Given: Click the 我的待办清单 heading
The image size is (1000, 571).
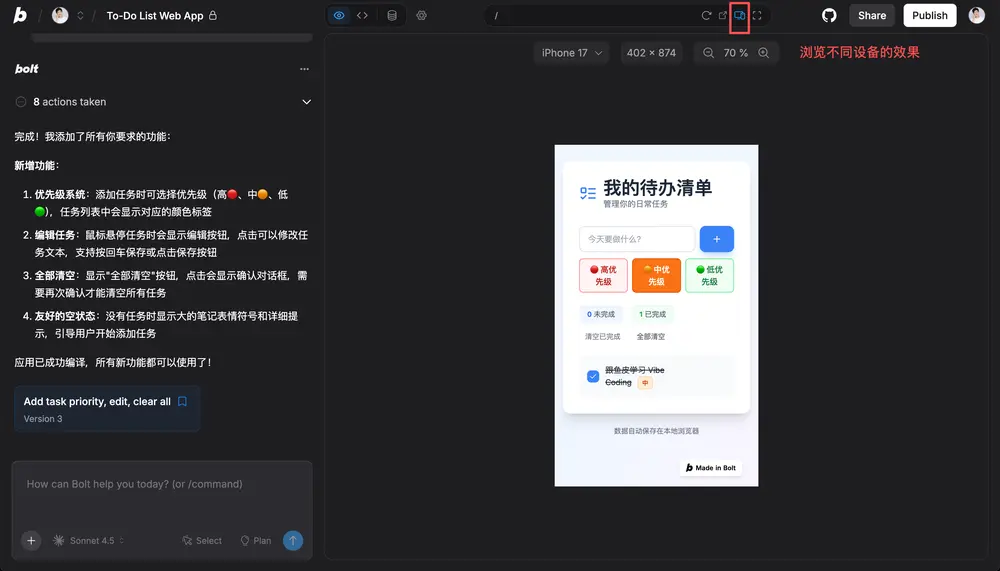Looking at the screenshot, I should 658,188.
